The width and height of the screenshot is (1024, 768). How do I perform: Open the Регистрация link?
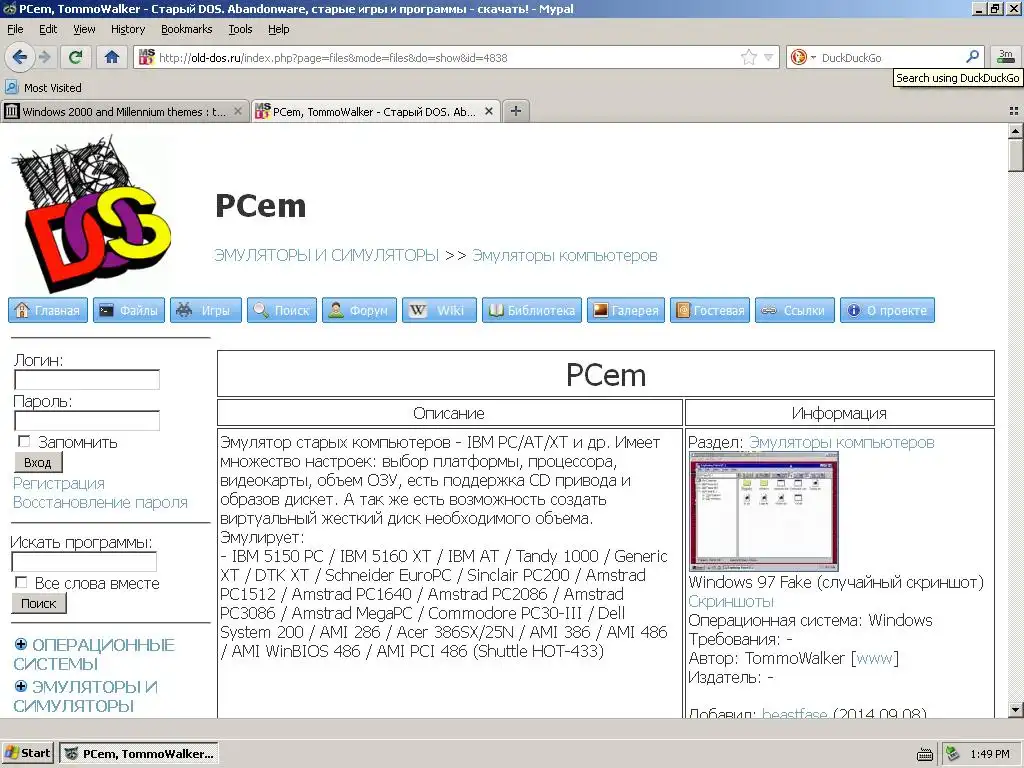click(59, 483)
